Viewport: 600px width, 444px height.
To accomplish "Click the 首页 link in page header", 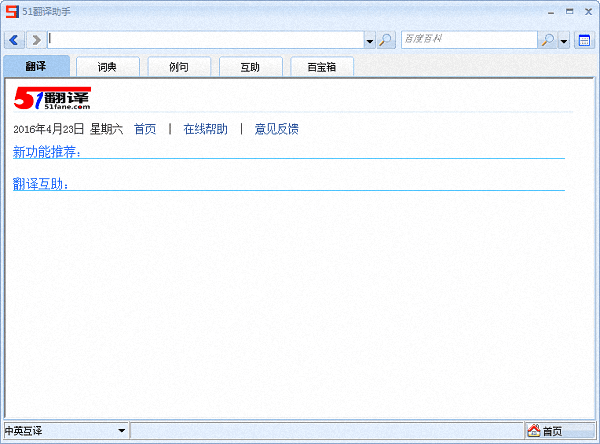I will [x=145, y=129].
